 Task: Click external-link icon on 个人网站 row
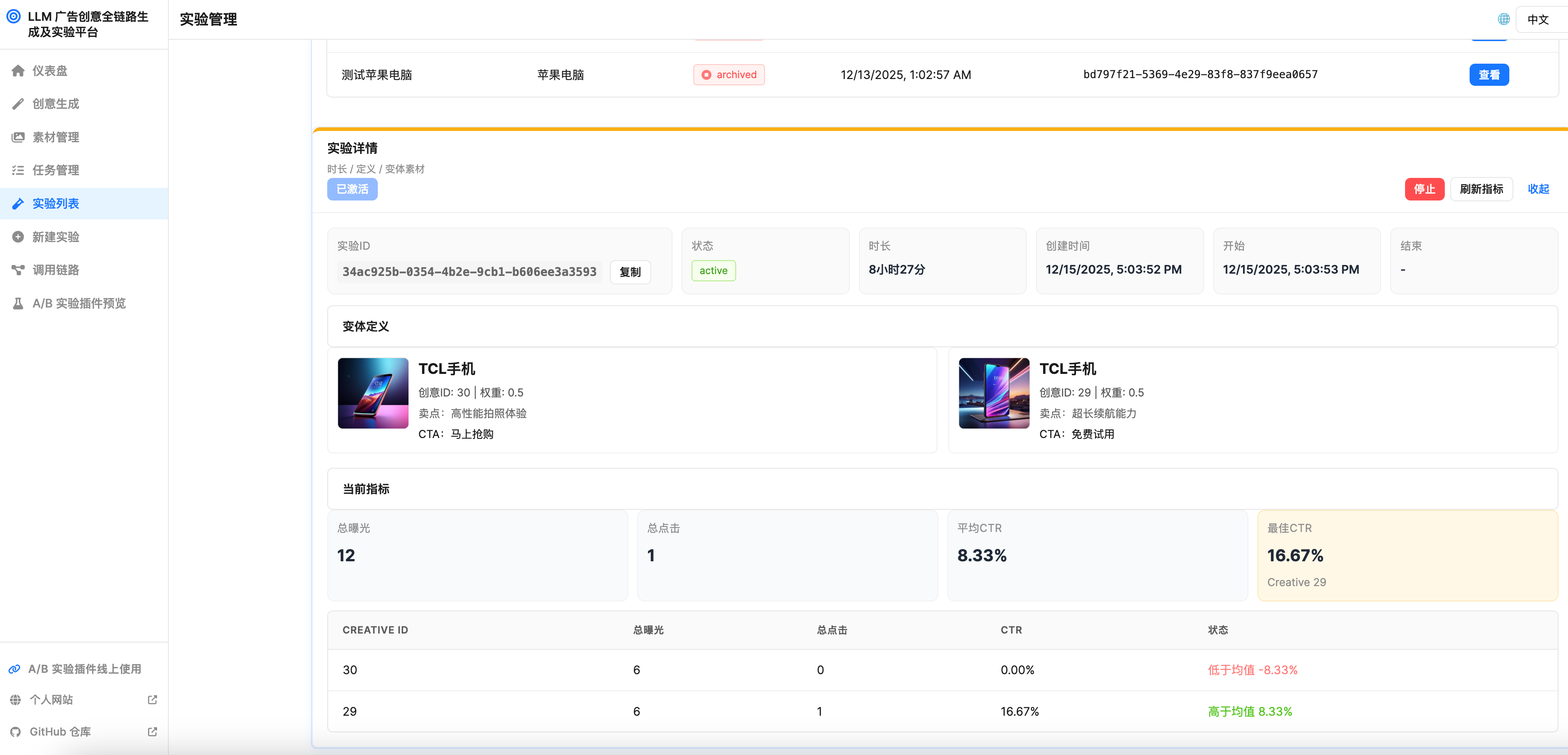[x=153, y=699]
